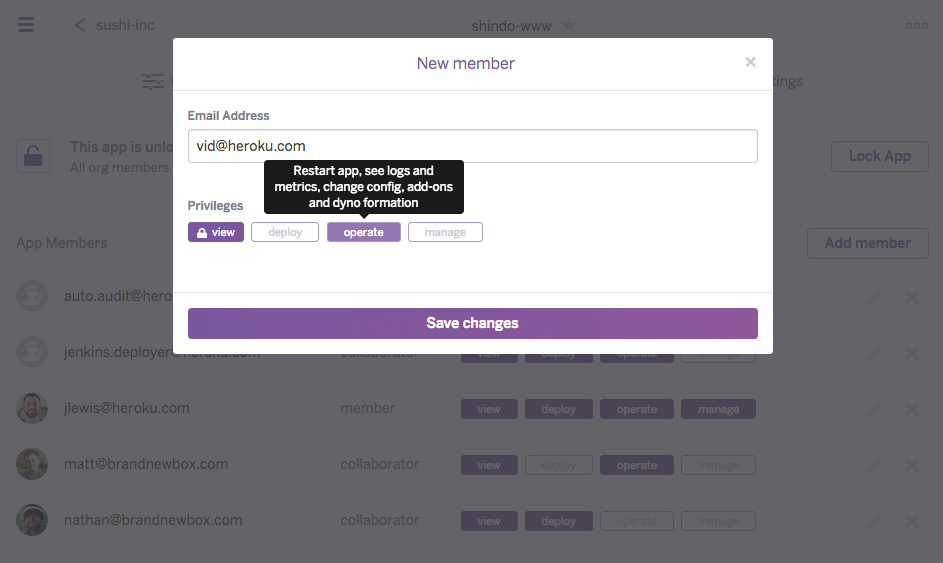Screen dimensions: 943x563
Task: Enable the manage privilege in dialog
Action: 445,232
